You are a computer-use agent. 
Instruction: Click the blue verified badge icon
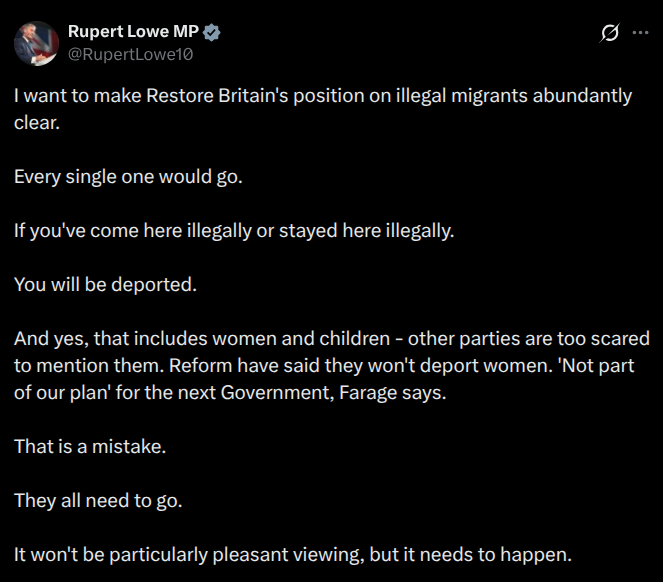coord(211,32)
